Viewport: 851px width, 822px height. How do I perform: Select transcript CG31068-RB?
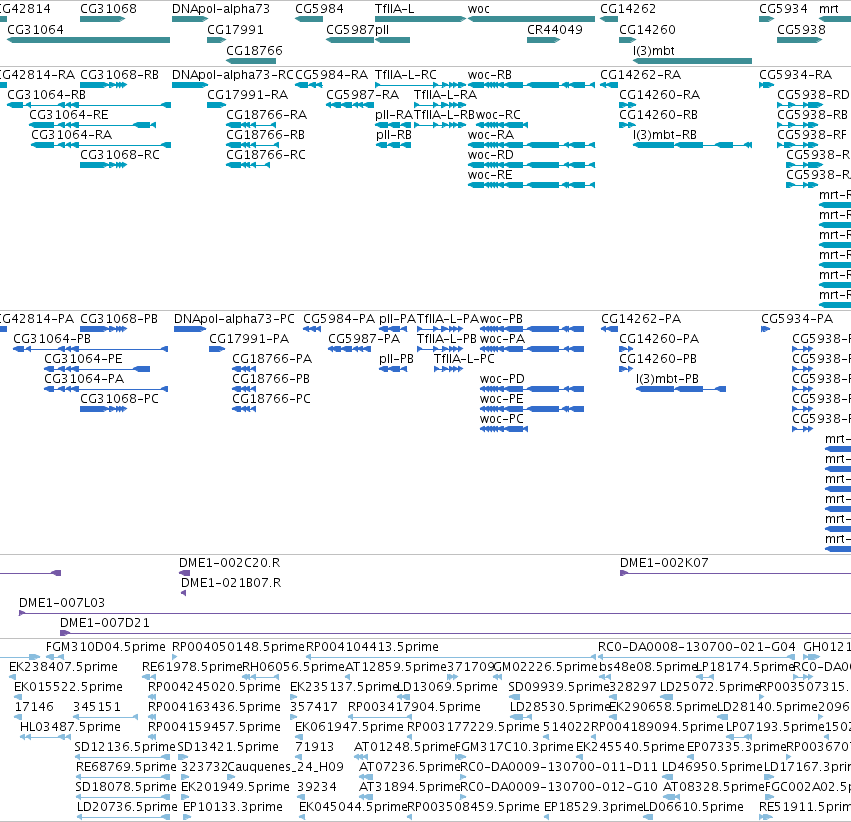point(104,85)
